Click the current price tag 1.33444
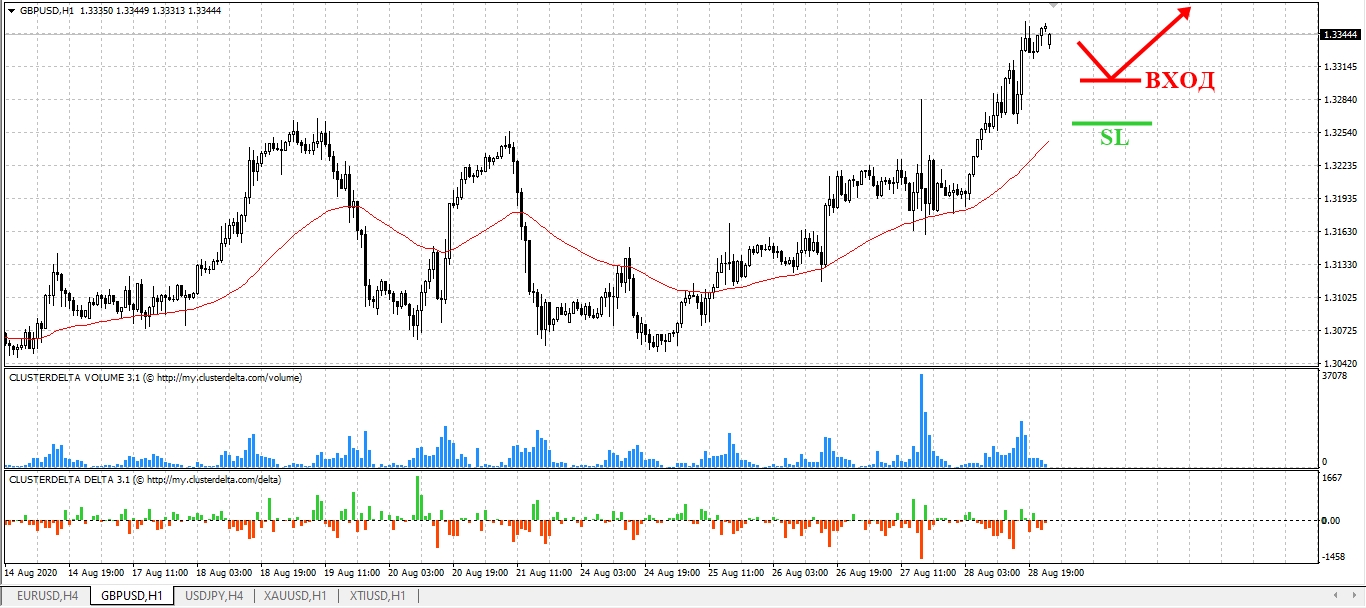This screenshot has height=608, width=1366. pyautogui.click(x=1340, y=35)
